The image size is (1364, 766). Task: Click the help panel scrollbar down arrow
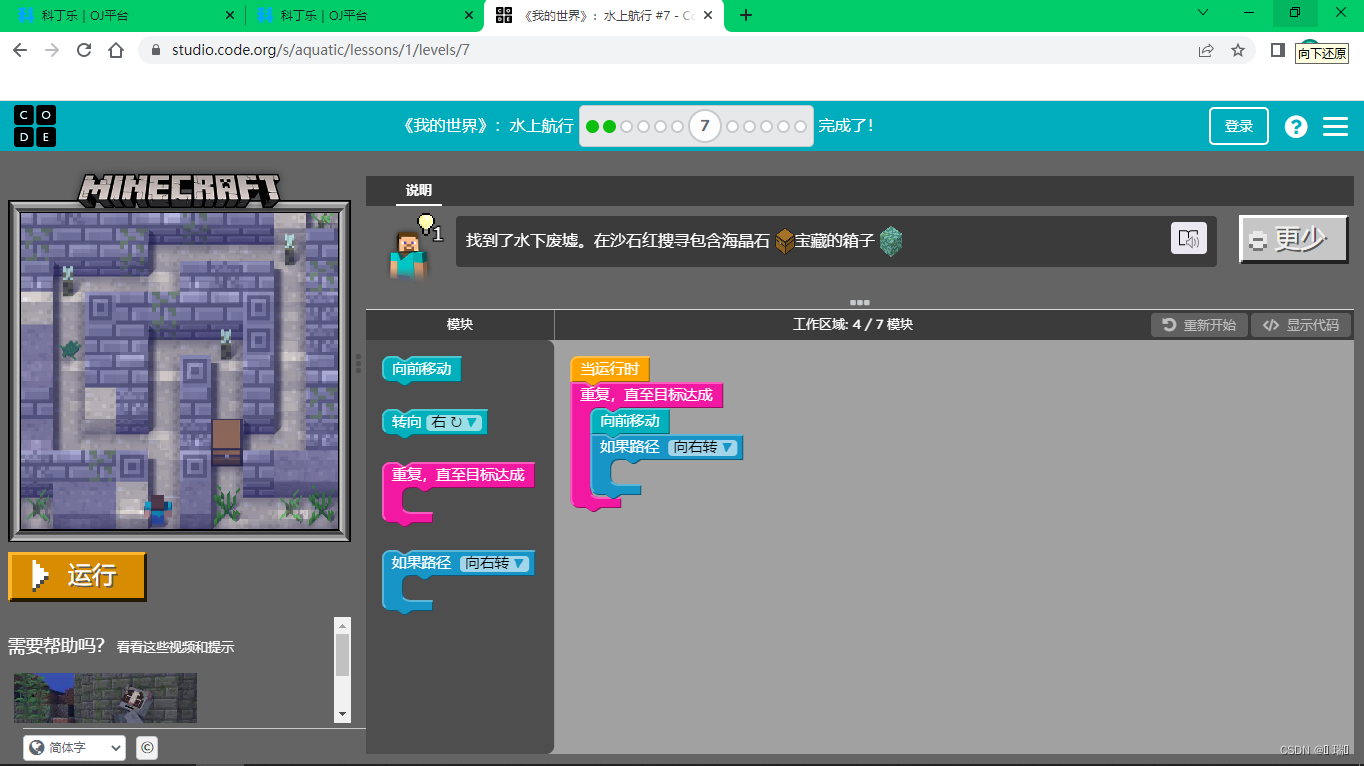(343, 714)
